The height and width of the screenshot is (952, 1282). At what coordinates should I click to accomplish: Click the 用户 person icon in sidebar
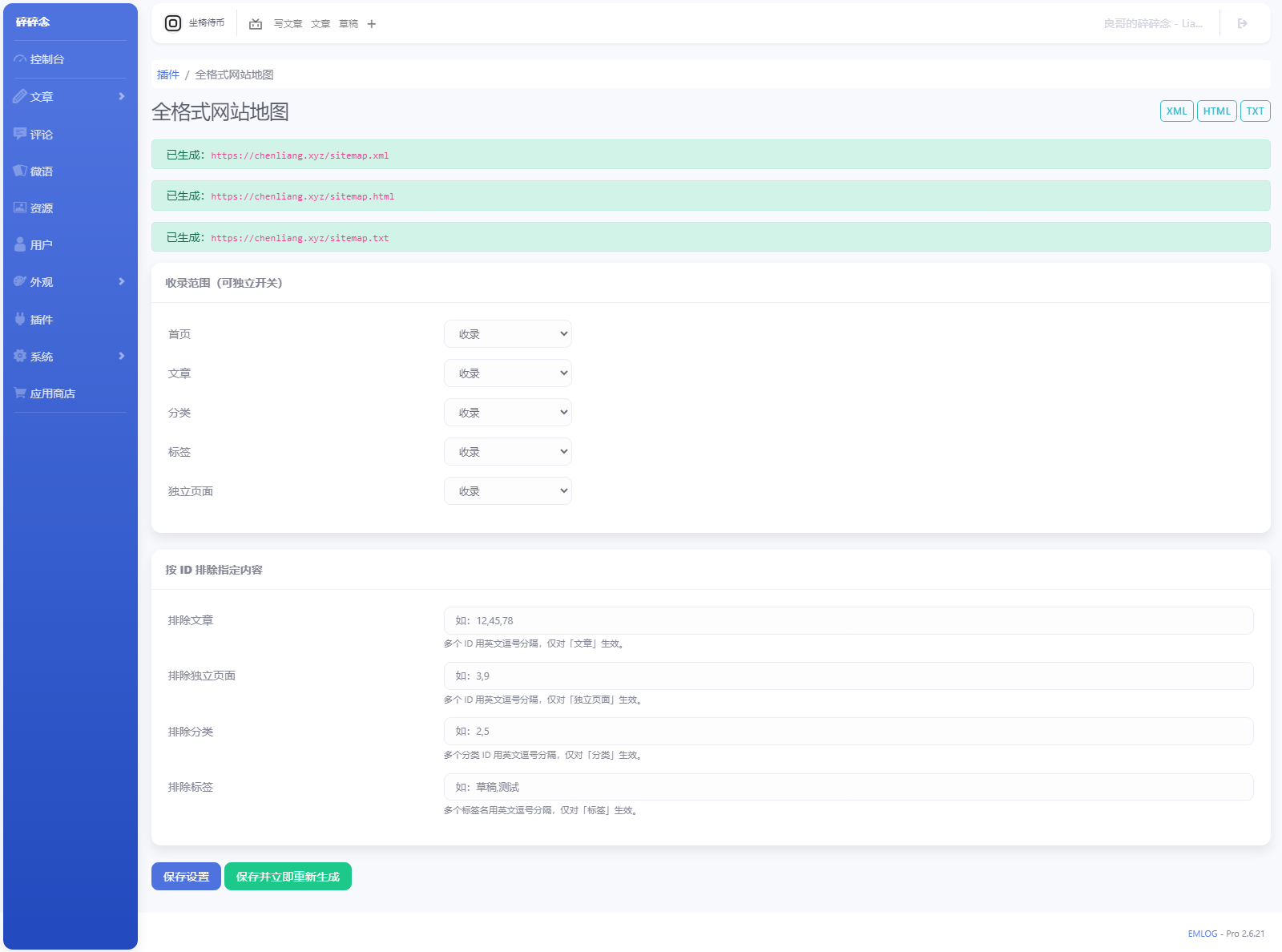point(20,244)
